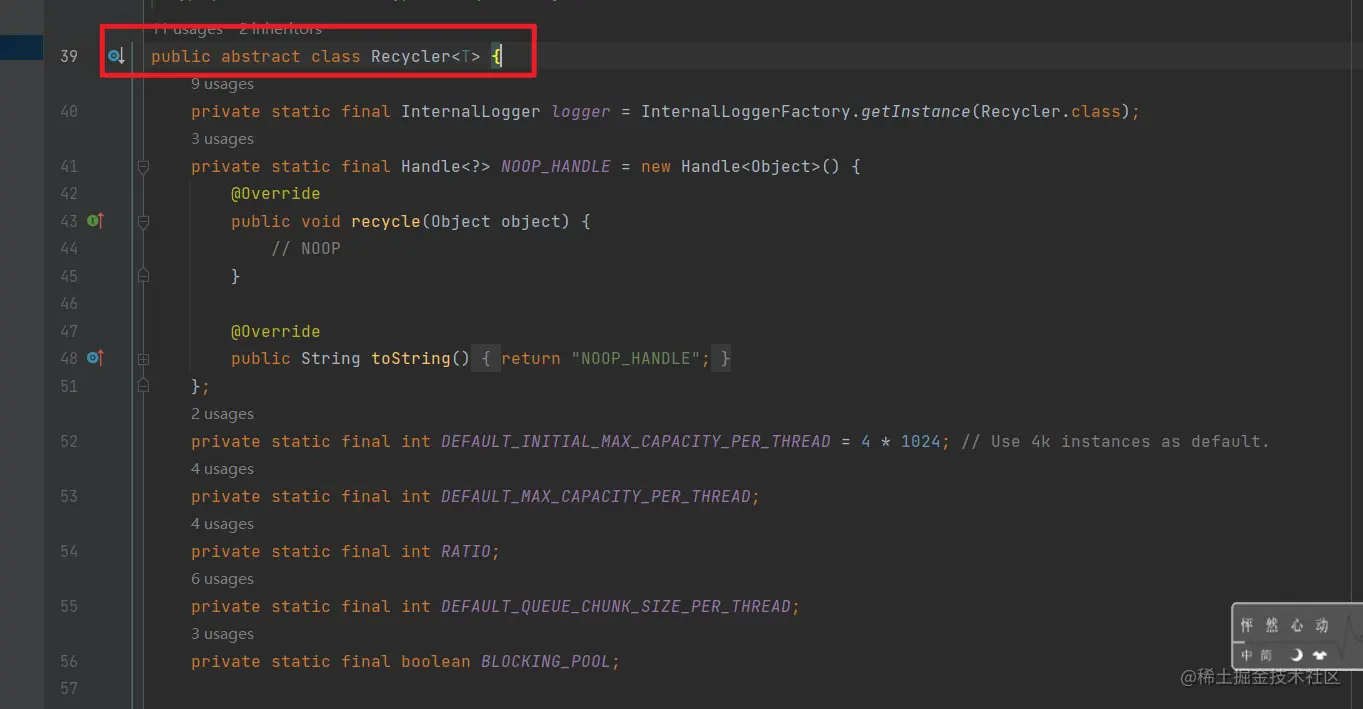The image size is (1363, 709).
Task: Click the Recycler class name in the declaration
Action: (411, 57)
